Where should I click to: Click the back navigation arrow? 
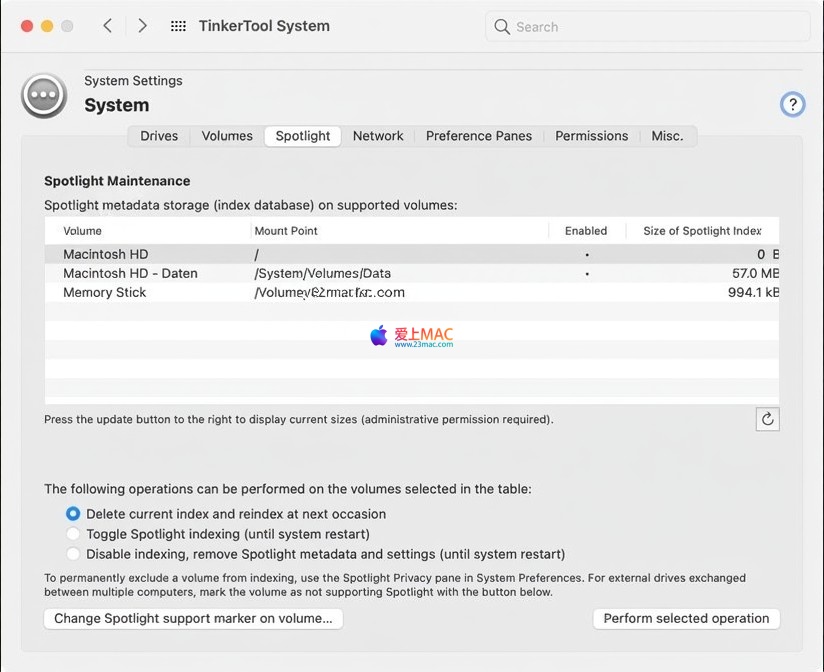[108, 26]
